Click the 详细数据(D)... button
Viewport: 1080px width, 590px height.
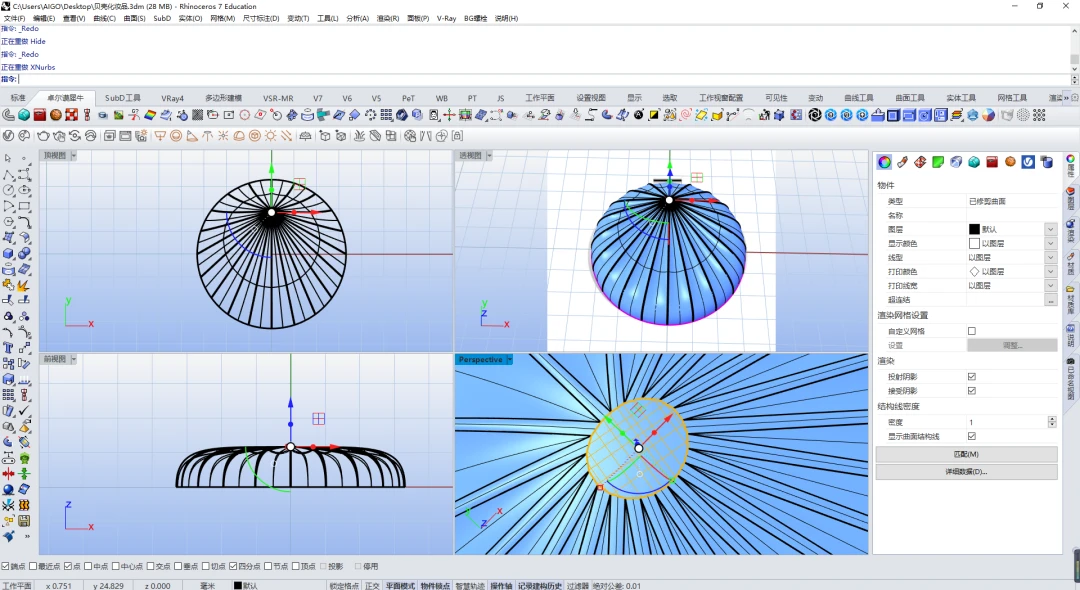tap(966, 472)
